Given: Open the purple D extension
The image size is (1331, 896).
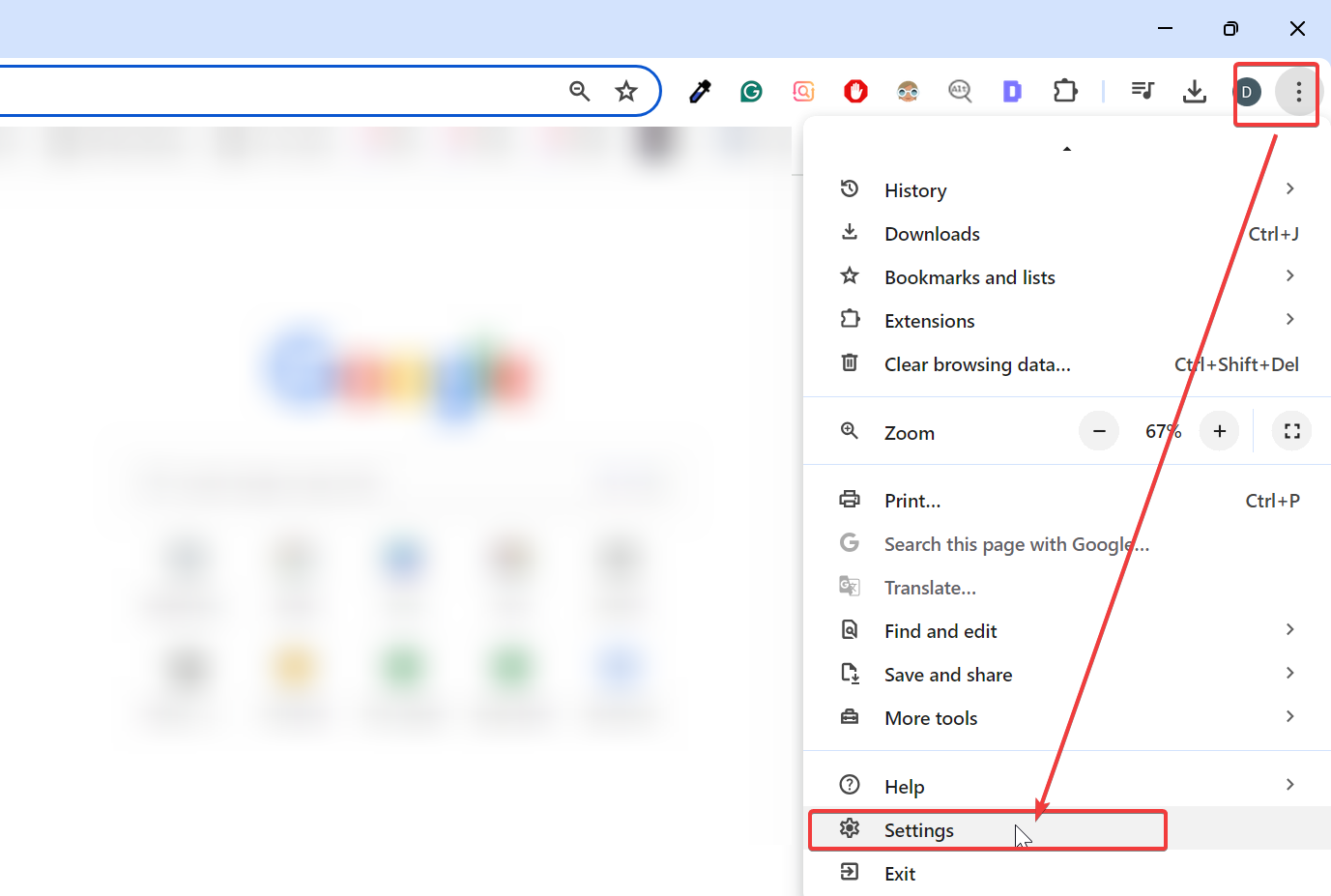Looking at the screenshot, I should point(1012,91).
